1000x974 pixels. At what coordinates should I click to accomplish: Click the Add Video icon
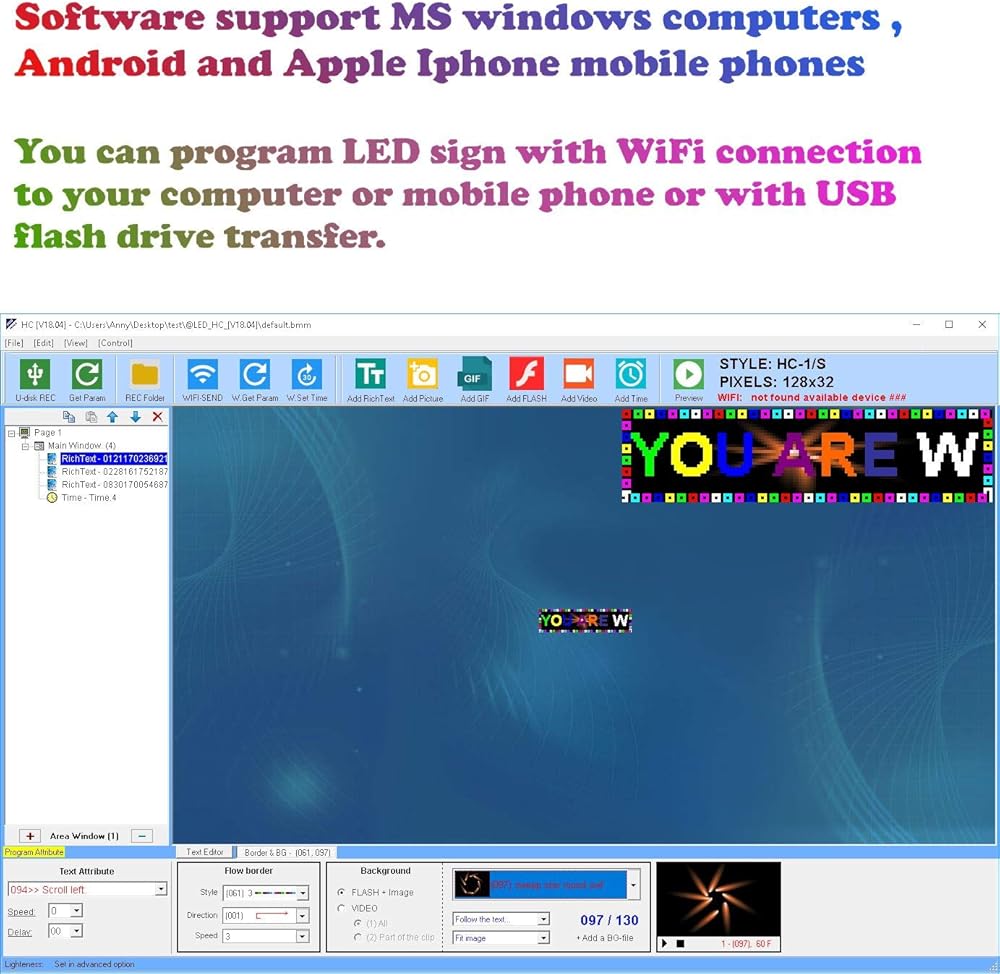click(578, 375)
